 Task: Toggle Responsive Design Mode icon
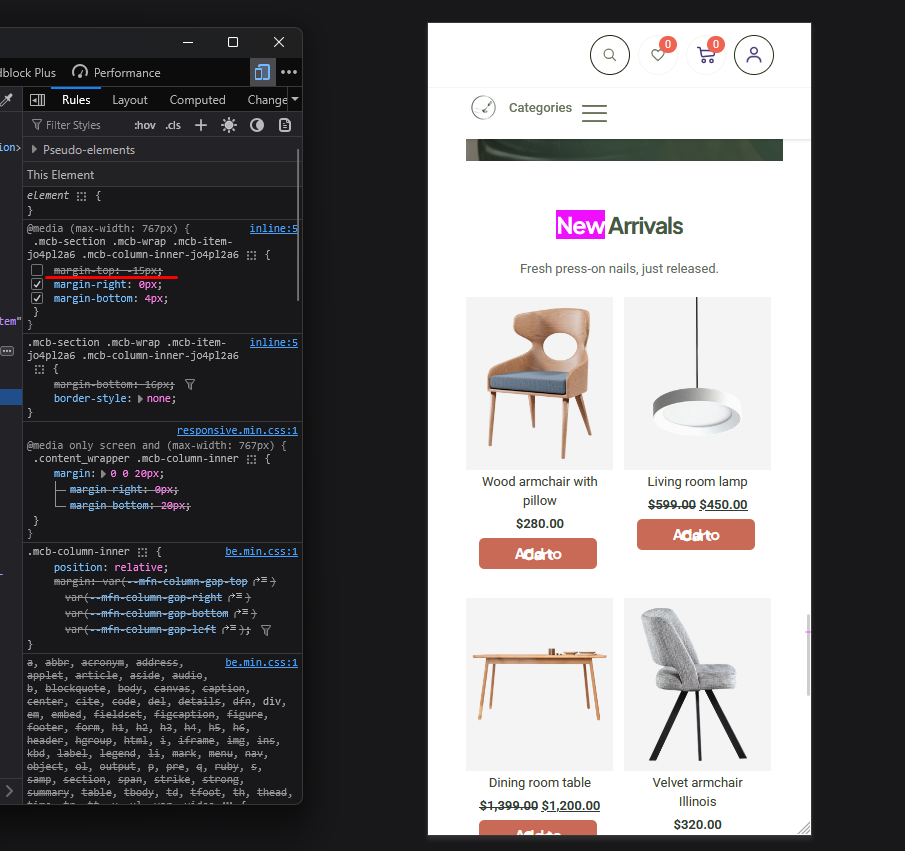(262, 72)
